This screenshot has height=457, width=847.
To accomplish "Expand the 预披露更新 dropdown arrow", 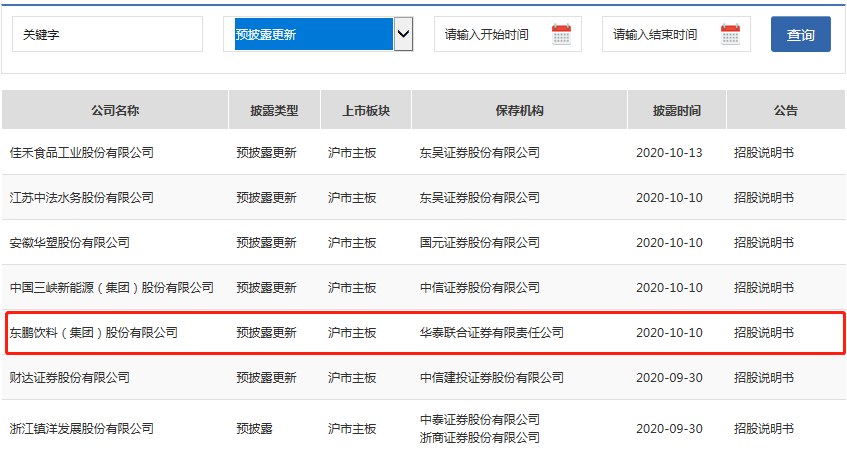I will (404, 34).
